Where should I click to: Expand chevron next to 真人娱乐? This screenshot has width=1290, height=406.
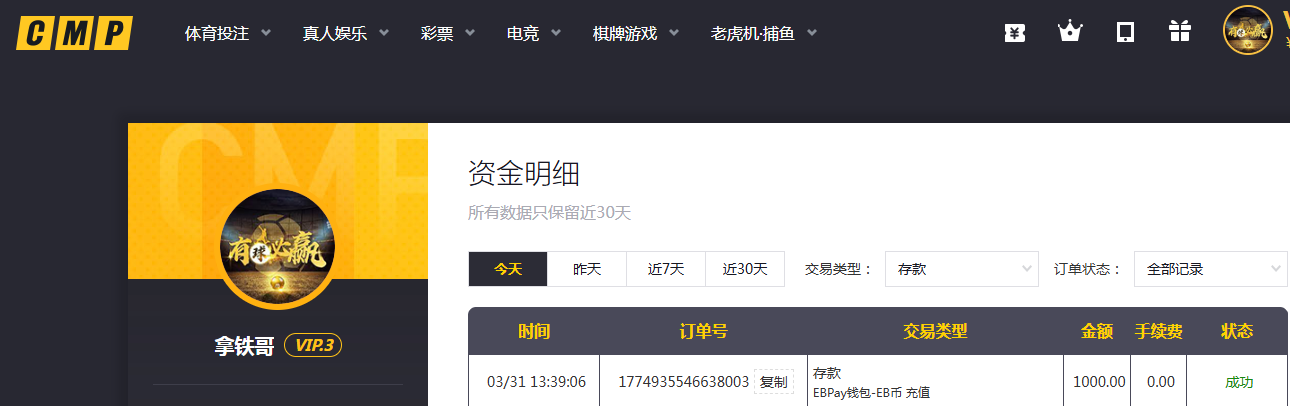(x=384, y=33)
